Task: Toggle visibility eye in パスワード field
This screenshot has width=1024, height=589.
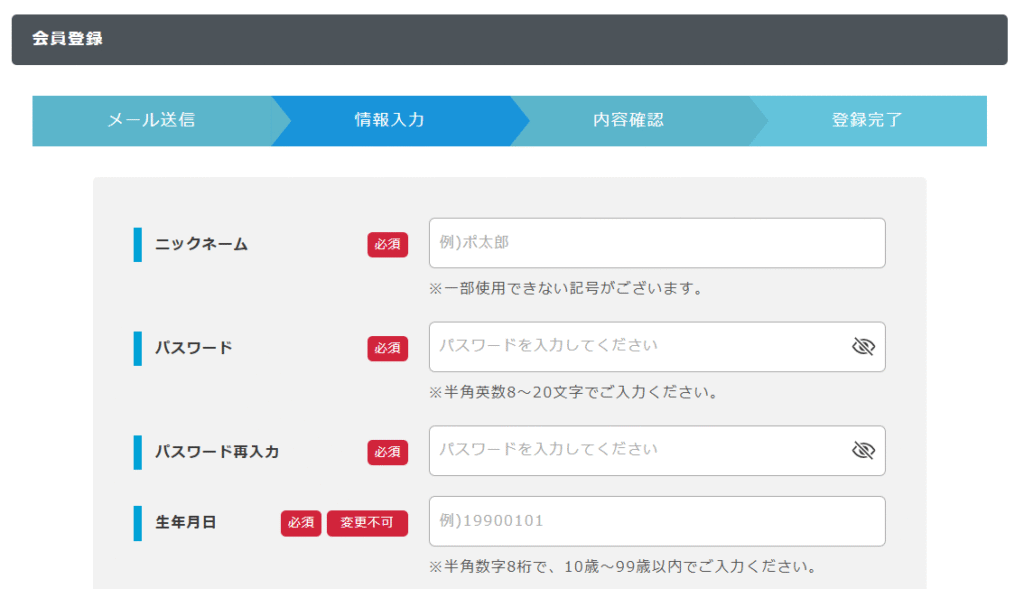Action: 862,347
